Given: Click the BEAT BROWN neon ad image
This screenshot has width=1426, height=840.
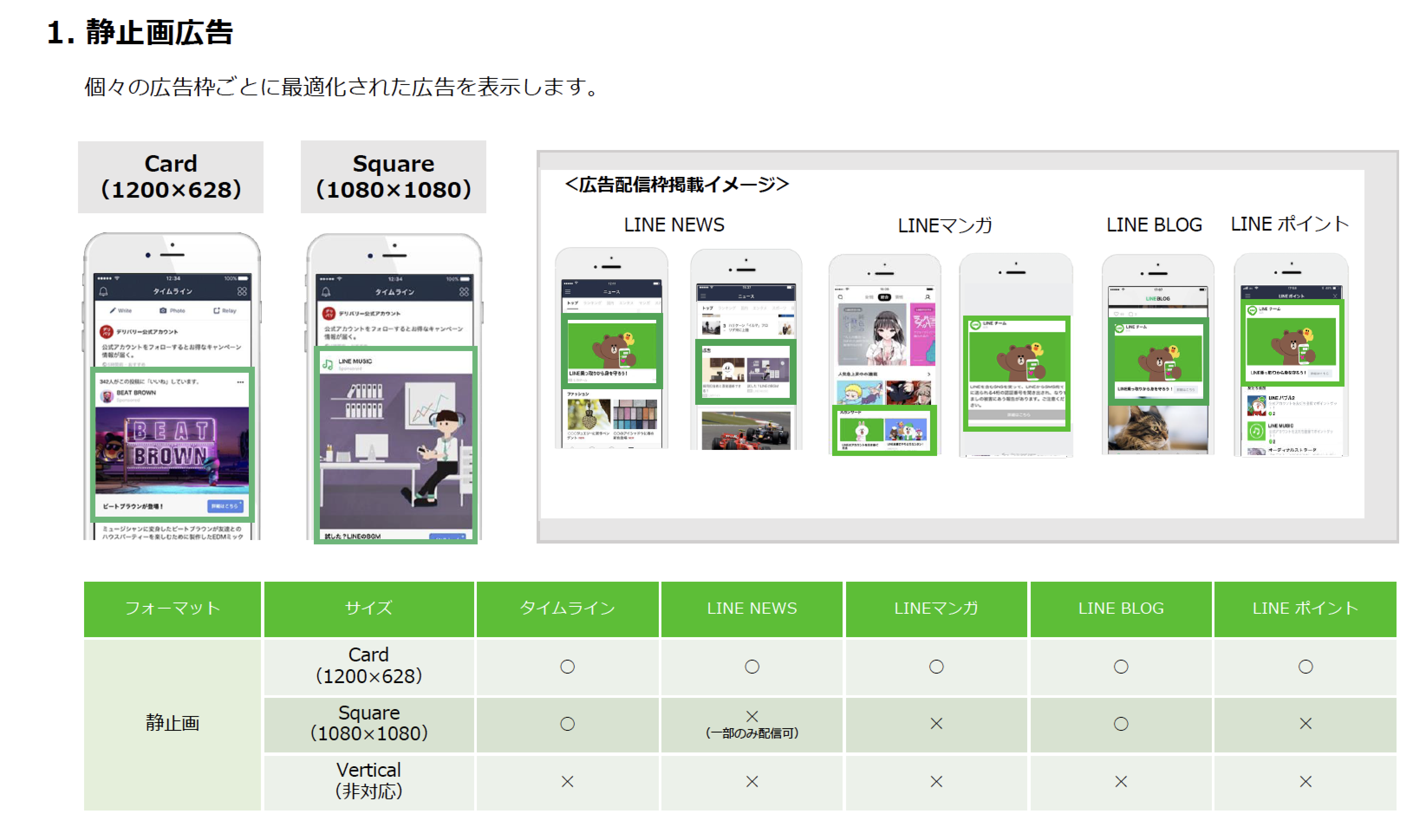Looking at the screenshot, I should click(172, 451).
